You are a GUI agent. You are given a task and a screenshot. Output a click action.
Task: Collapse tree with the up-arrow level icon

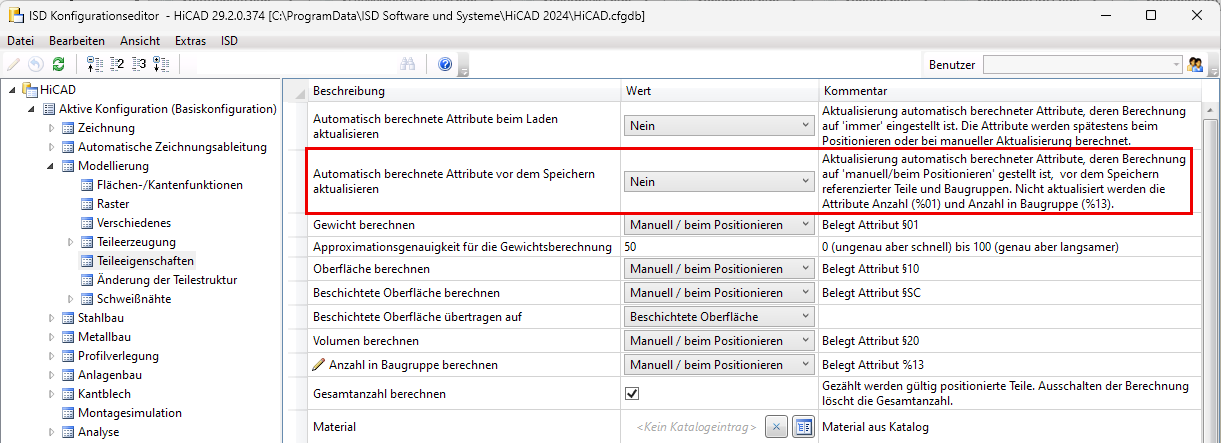pos(96,64)
